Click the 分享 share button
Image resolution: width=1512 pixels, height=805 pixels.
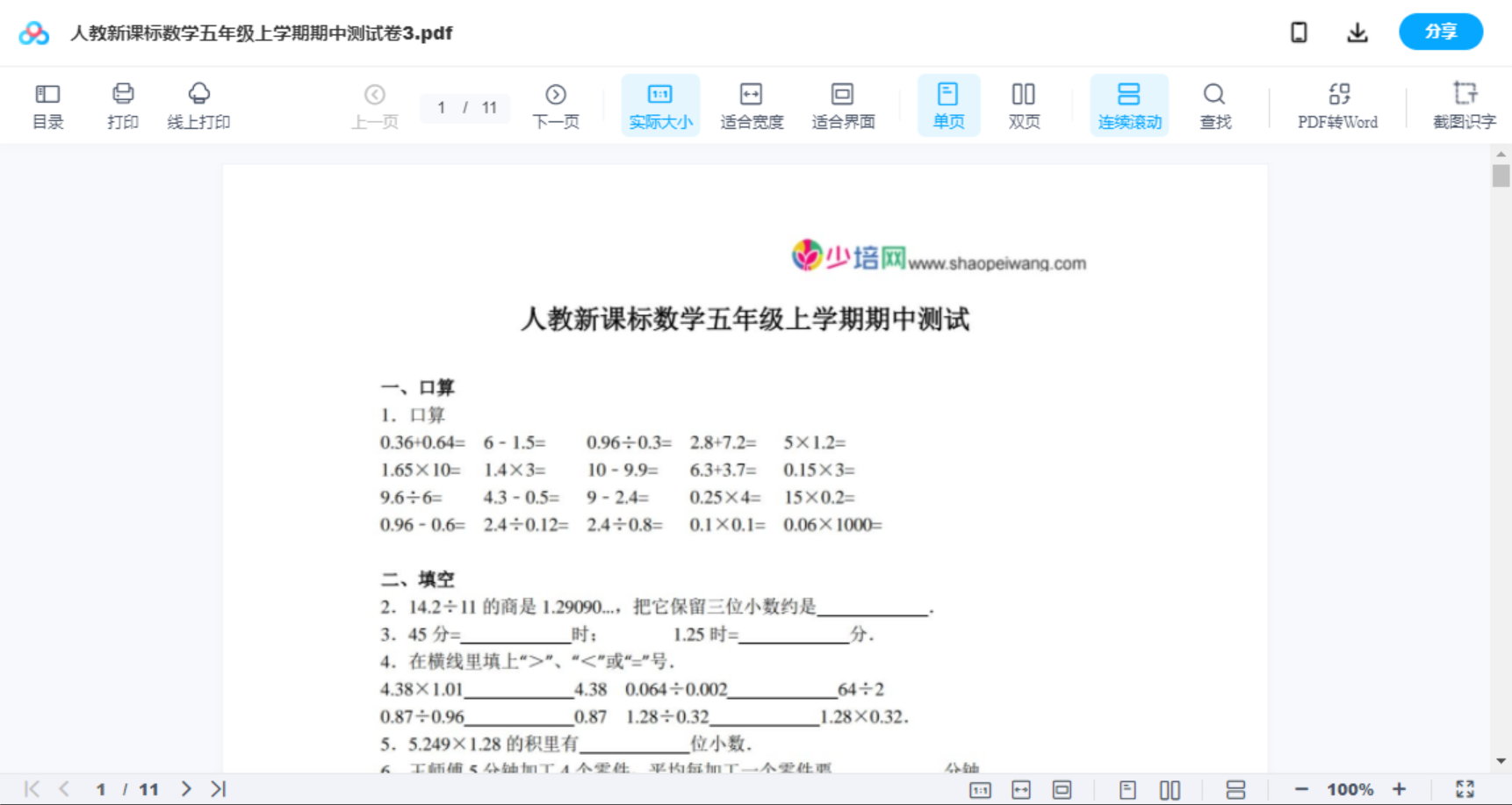[1440, 32]
